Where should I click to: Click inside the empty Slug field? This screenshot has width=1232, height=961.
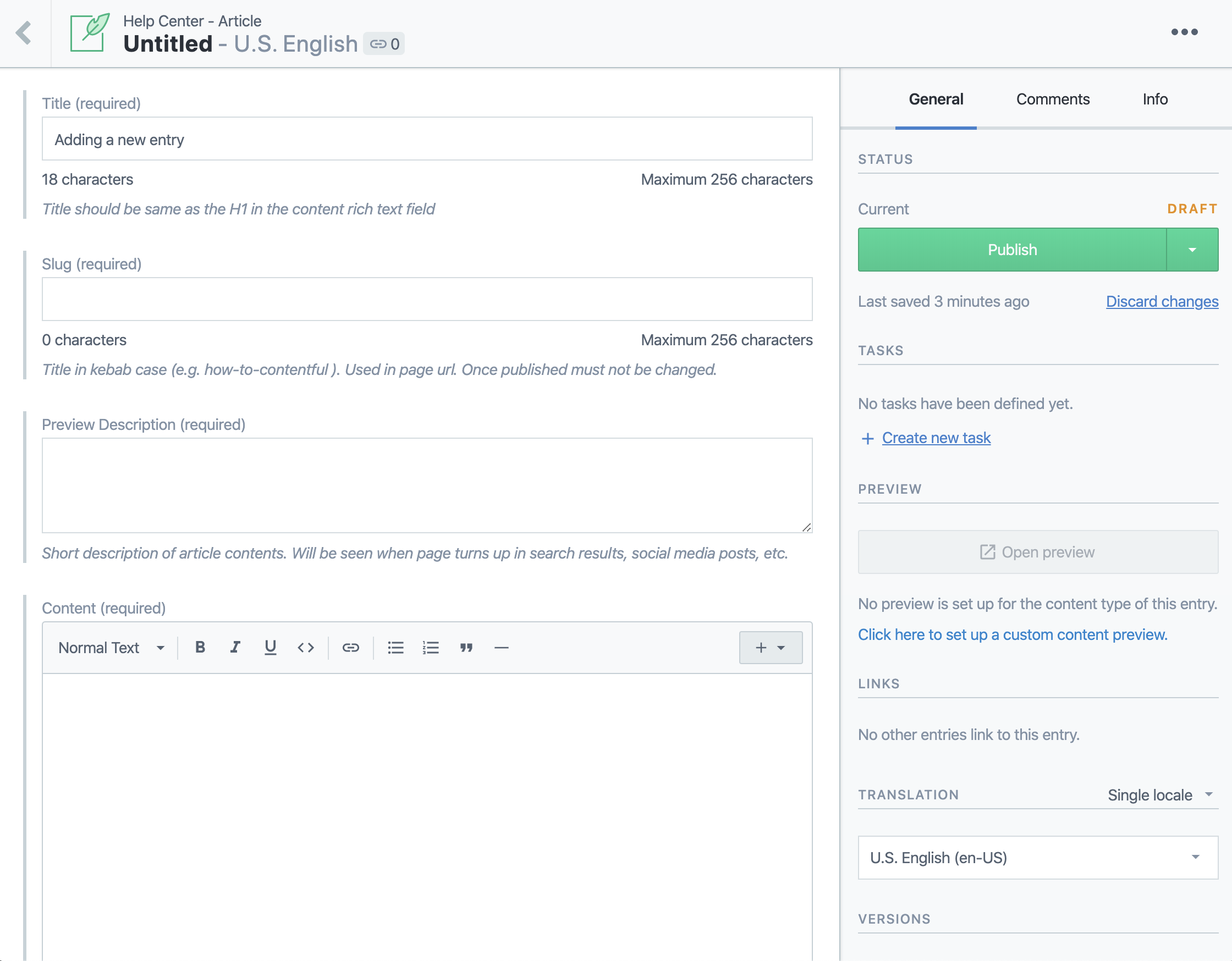pos(427,299)
